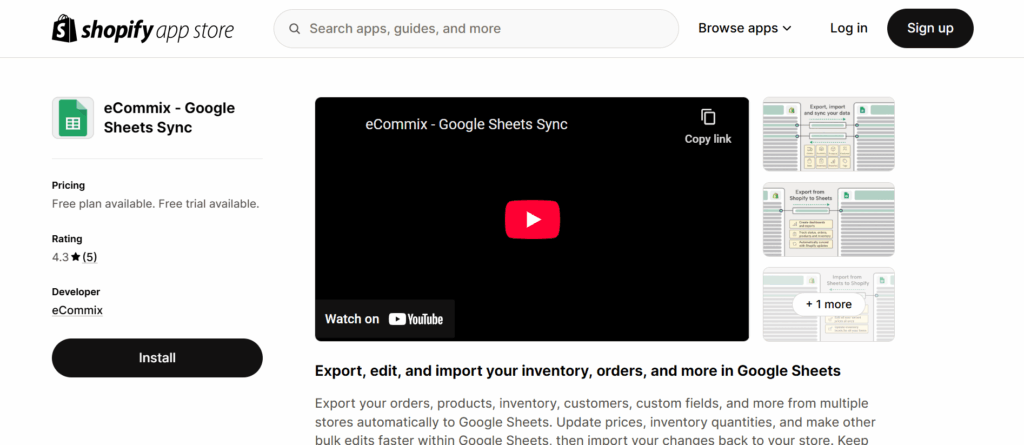This screenshot has width=1024, height=445.
Task: Click Watch on YouTube
Action: [384, 319]
